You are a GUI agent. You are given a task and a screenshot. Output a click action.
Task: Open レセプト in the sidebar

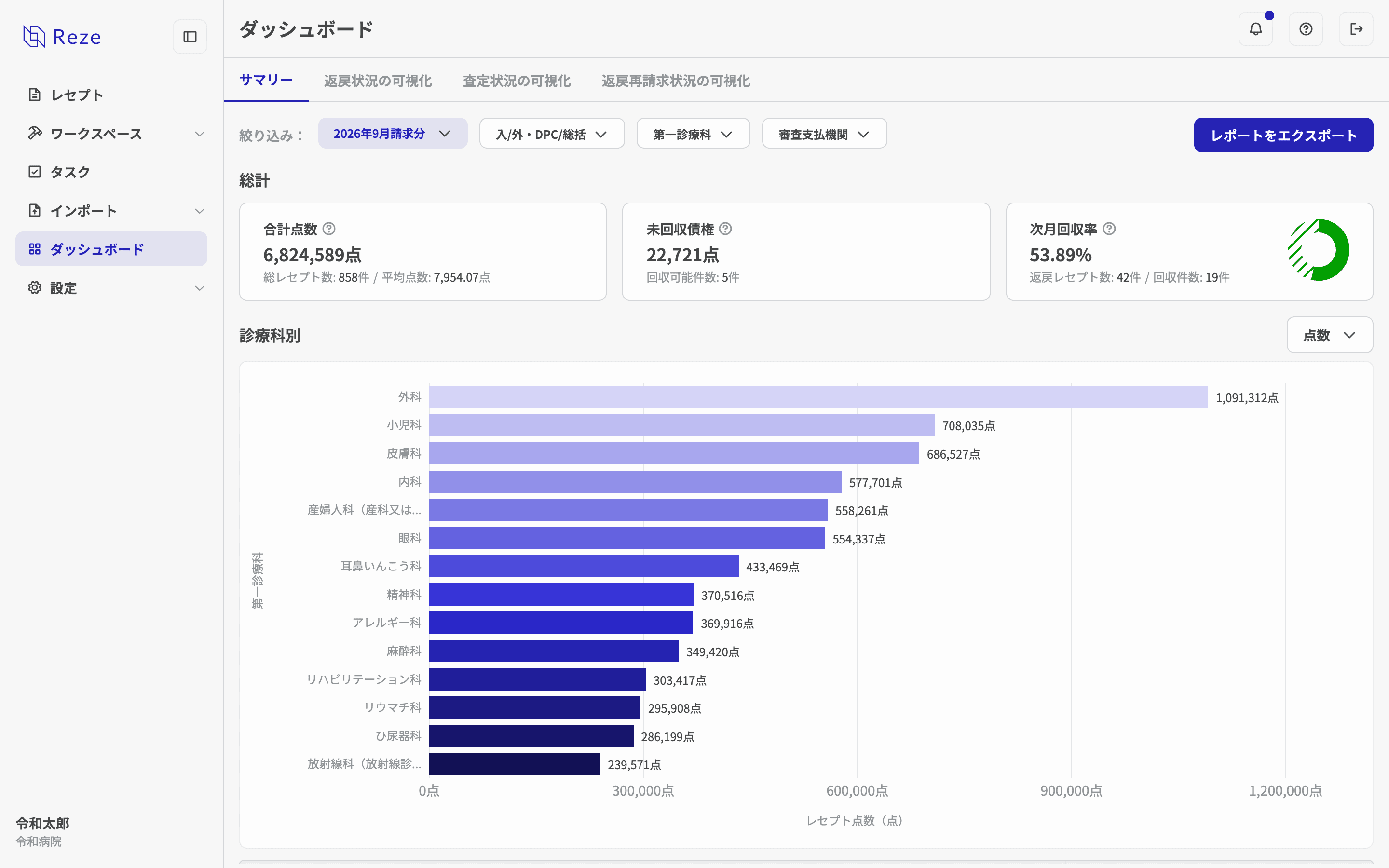pyautogui.click(x=111, y=95)
